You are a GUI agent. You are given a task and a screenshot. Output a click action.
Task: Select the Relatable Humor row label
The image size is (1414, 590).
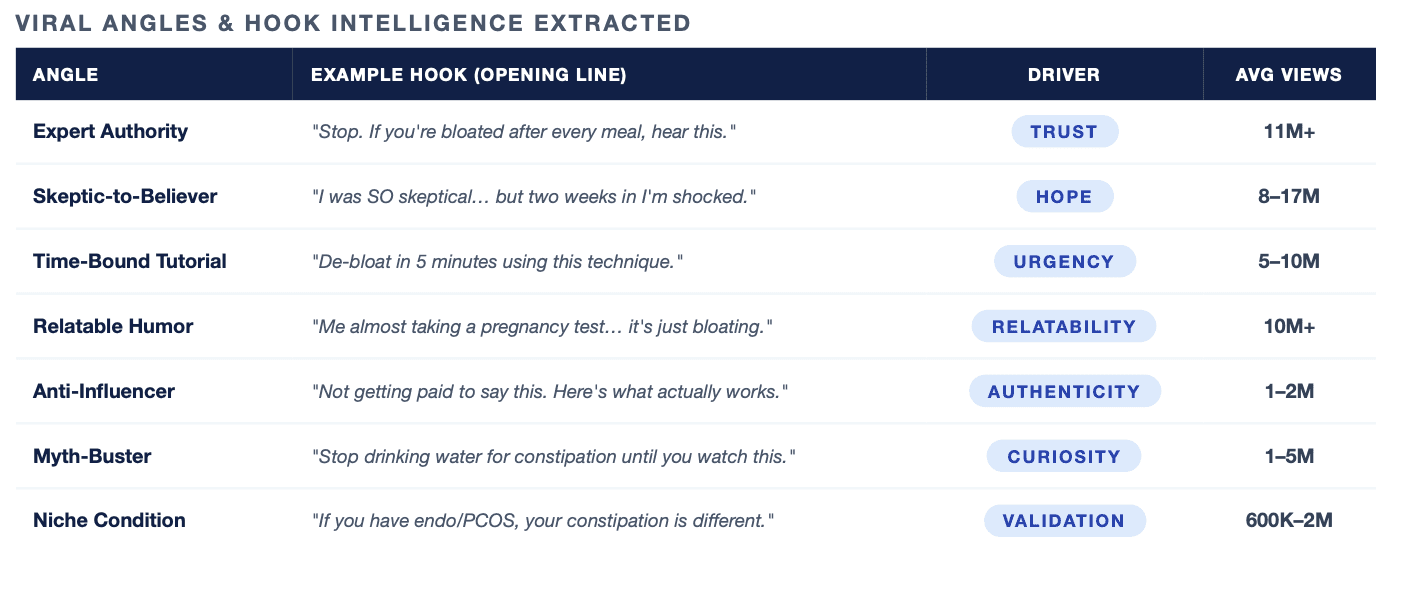(x=113, y=326)
